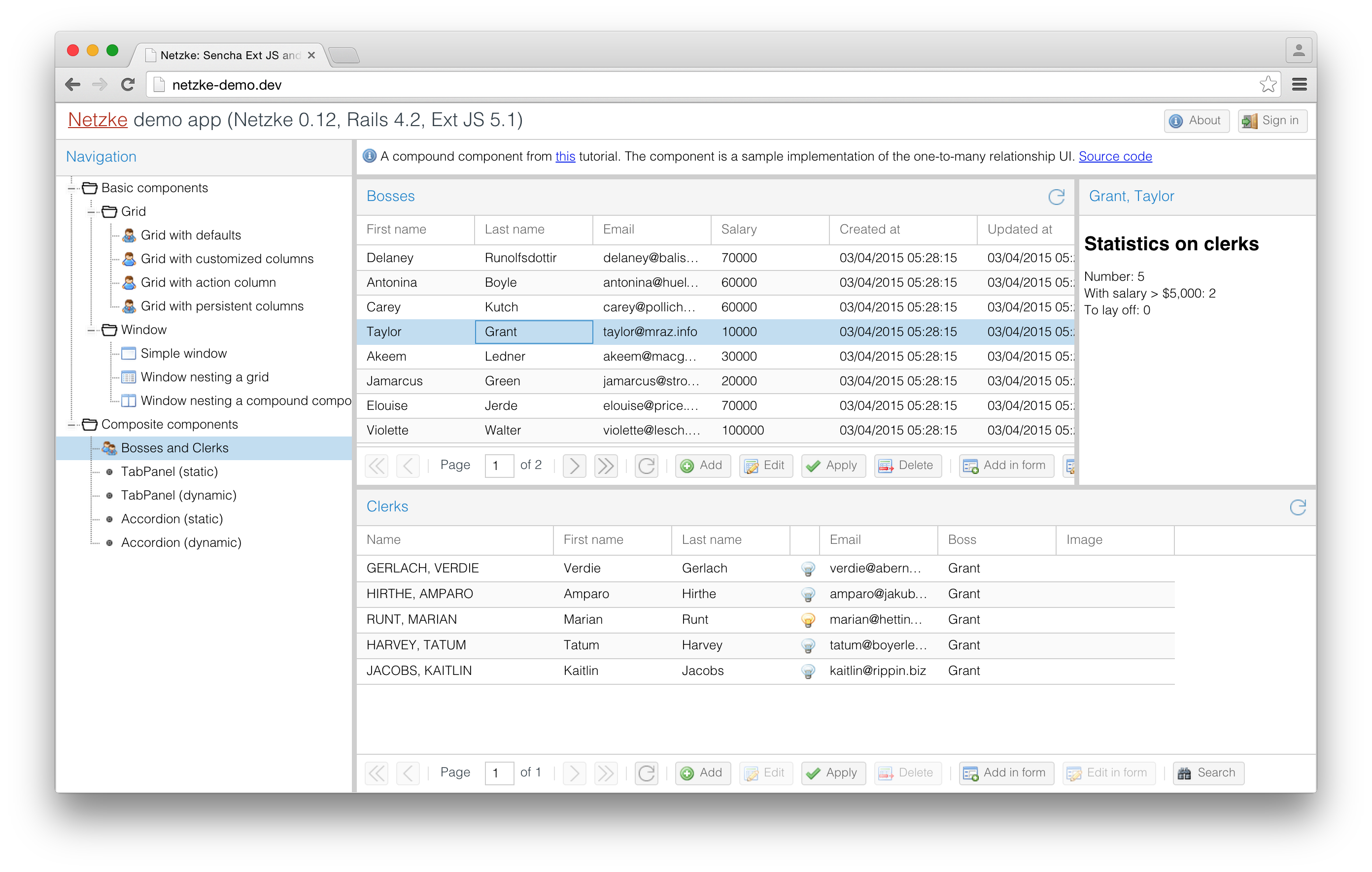Collapse the Basic components tree node
Screen dimensions: 1372x872
pos(72,188)
